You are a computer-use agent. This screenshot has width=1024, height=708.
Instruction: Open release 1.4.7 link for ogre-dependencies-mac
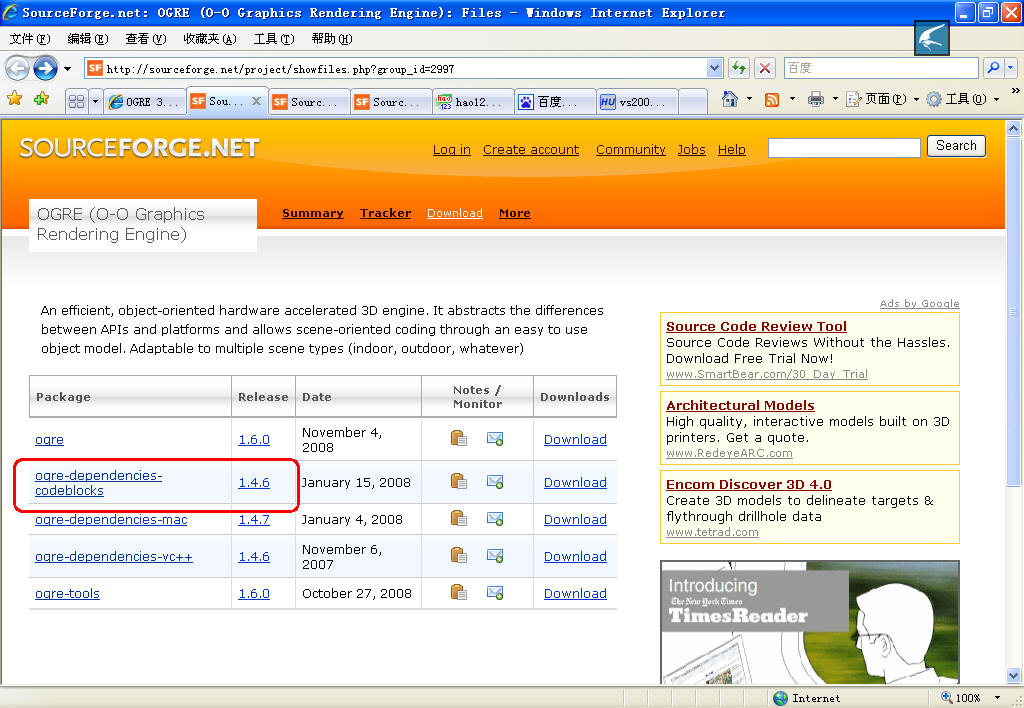(254, 519)
